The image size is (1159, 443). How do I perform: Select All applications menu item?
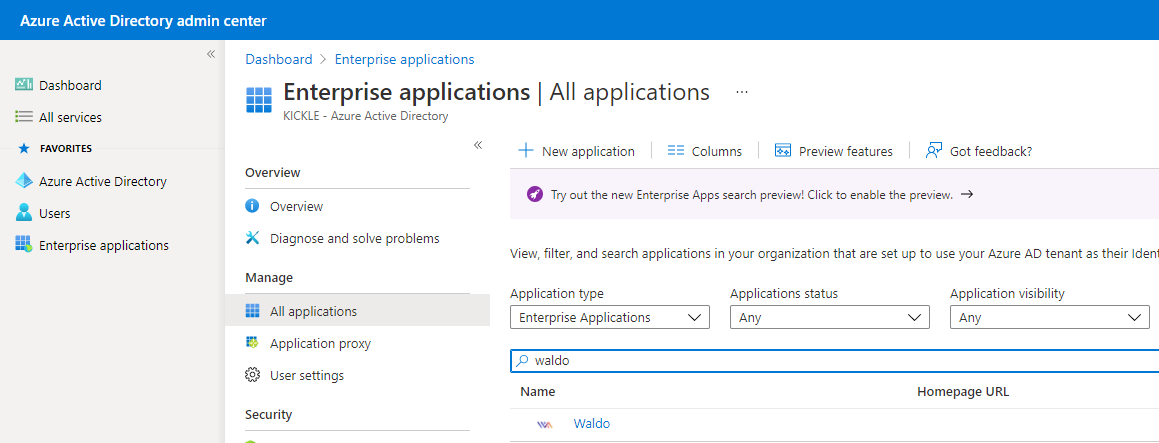point(313,311)
